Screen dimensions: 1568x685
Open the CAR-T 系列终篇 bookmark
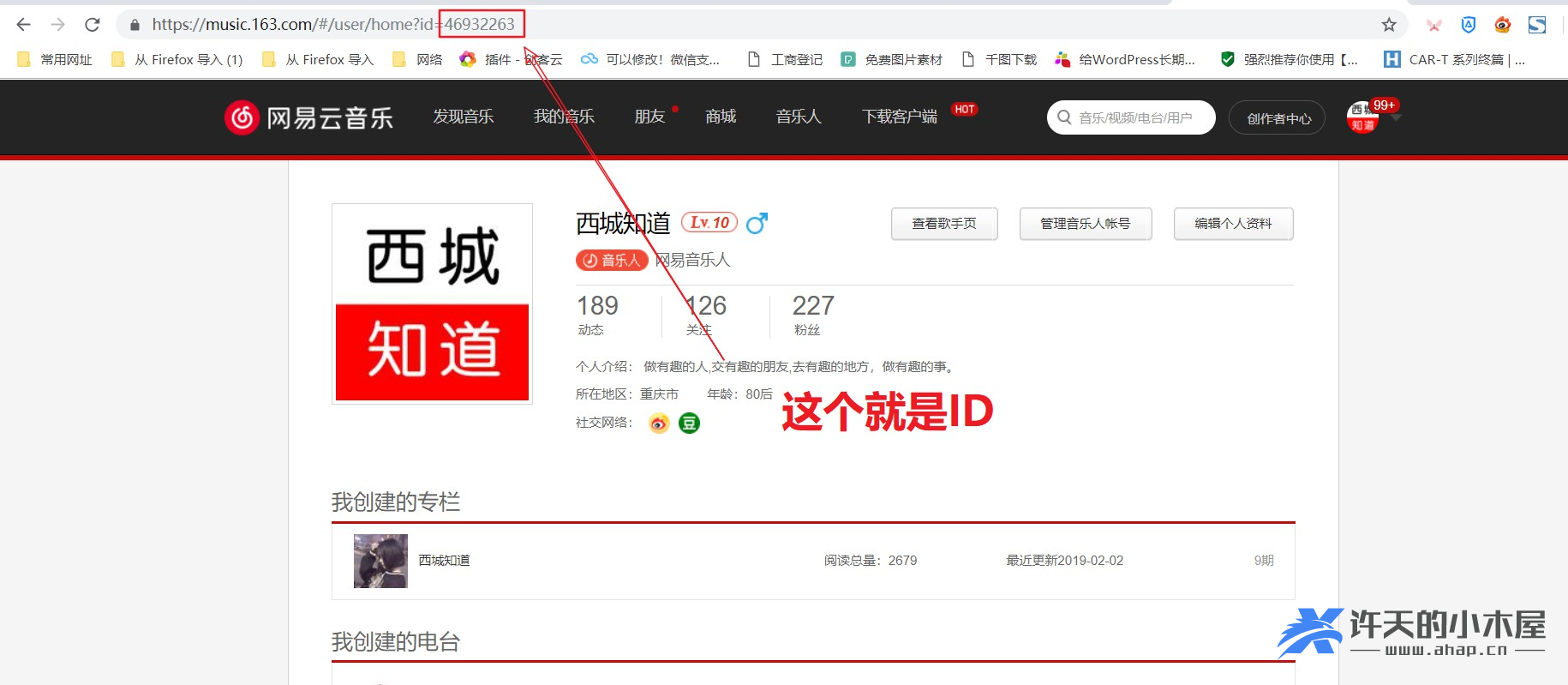[1455, 59]
